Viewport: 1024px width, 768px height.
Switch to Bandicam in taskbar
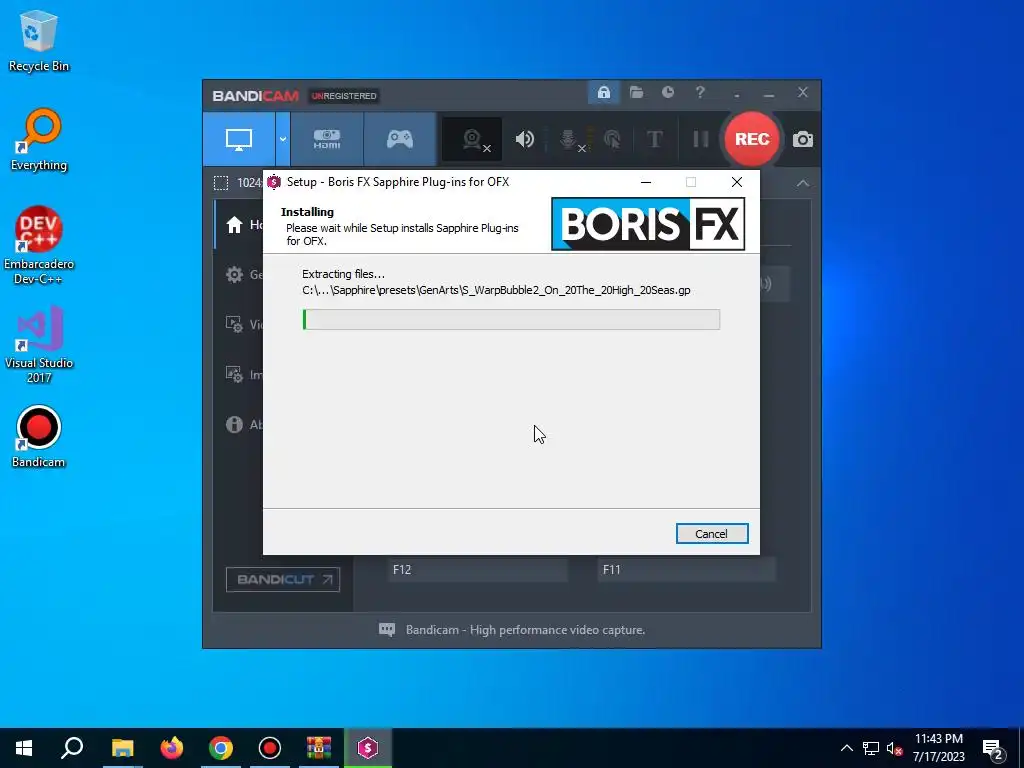click(270, 748)
